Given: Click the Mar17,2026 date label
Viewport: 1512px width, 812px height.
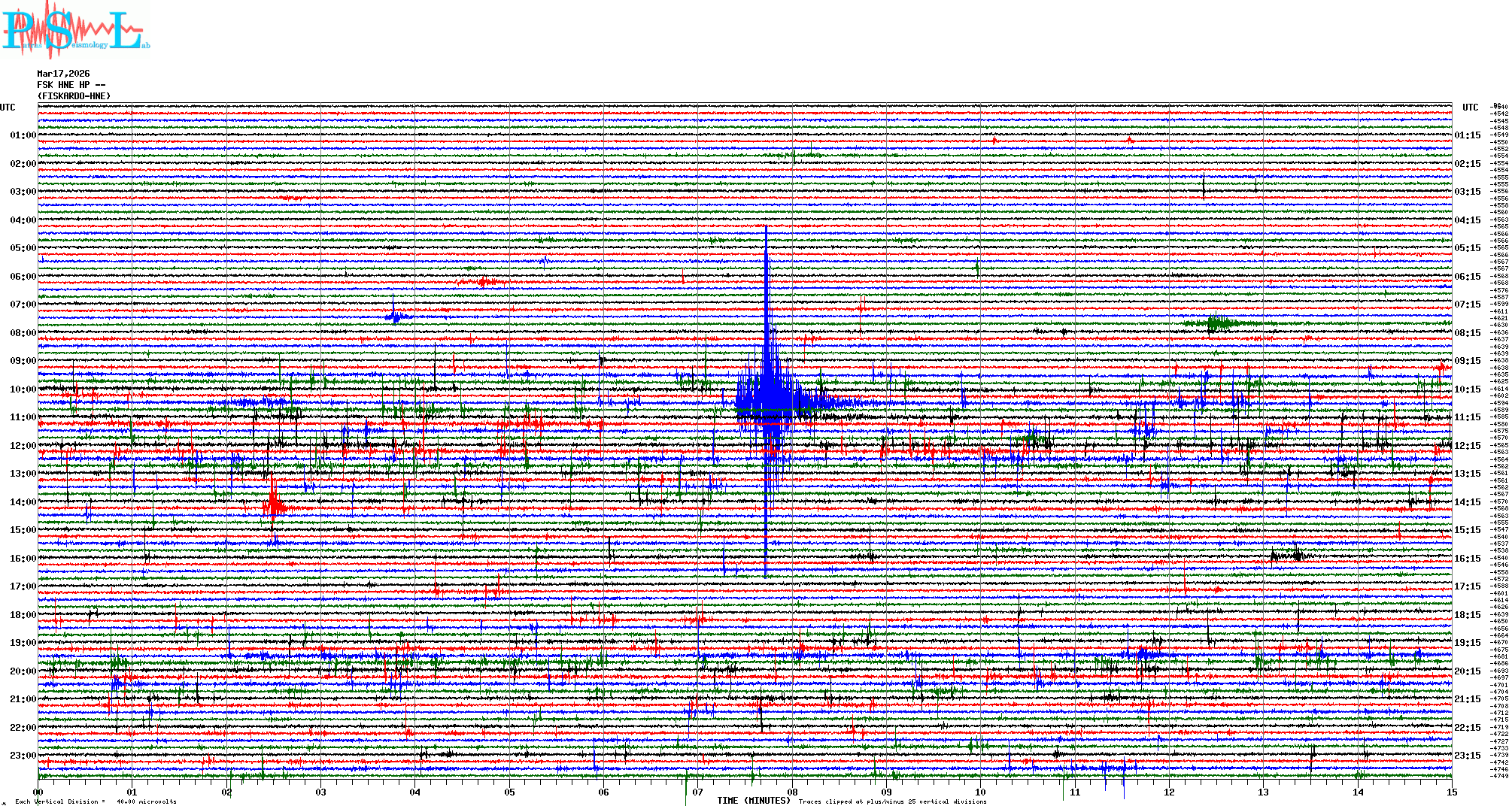Looking at the screenshot, I should [63, 74].
